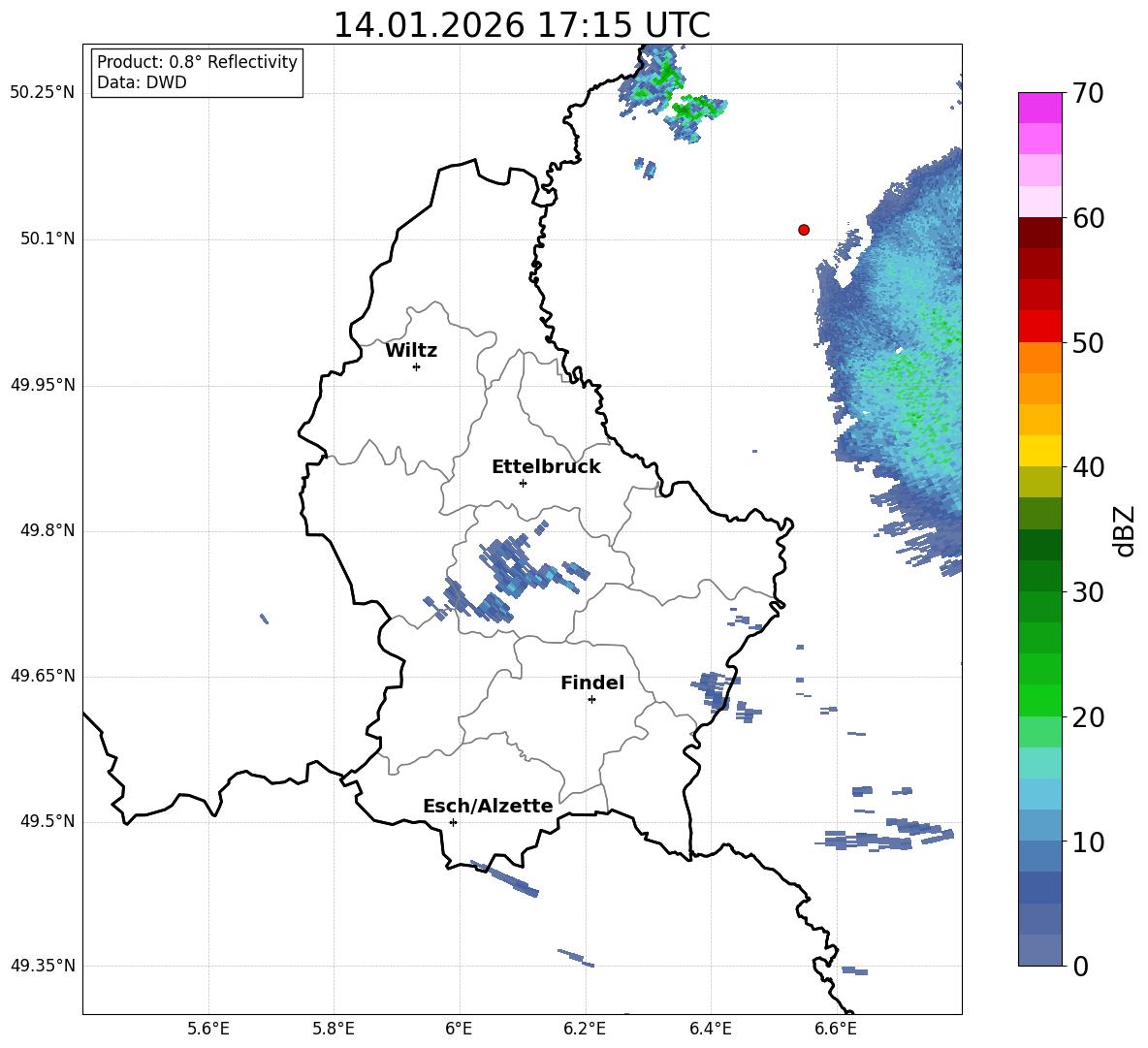The height and width of the screenshot is (1048, 1148).
Task: Click the red radar site marker dot
Action: [804, 230]
